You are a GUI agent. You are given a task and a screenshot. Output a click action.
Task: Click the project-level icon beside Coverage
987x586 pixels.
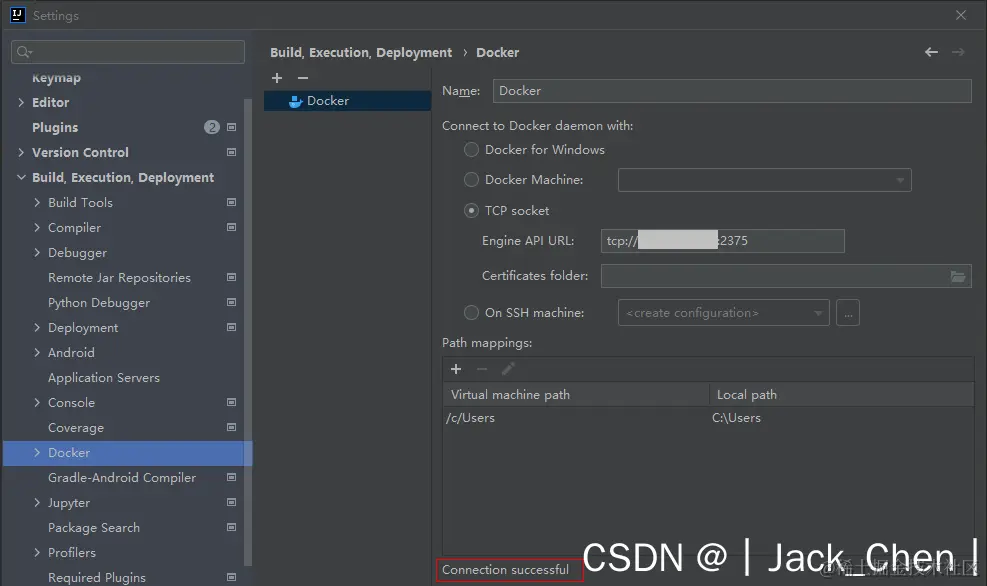click(232, 427)
